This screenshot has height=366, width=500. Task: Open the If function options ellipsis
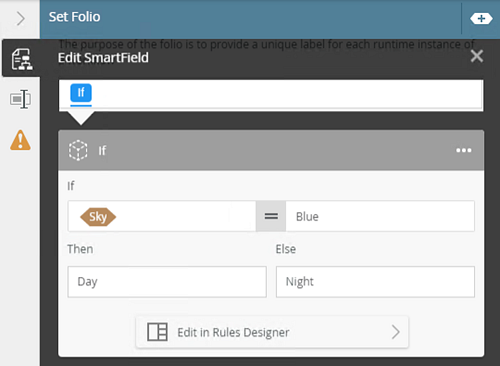tap(464, 150)
